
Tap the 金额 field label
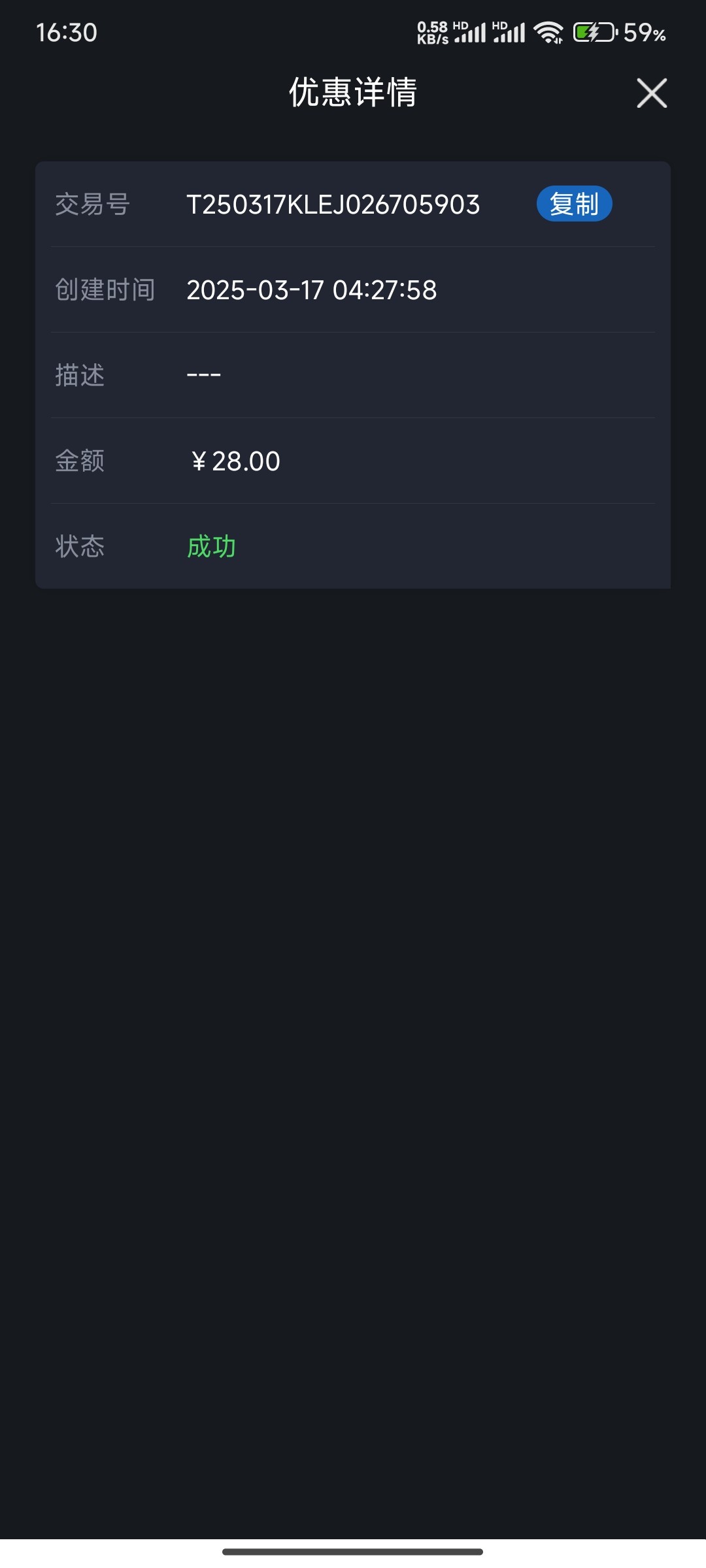point(80,461)
